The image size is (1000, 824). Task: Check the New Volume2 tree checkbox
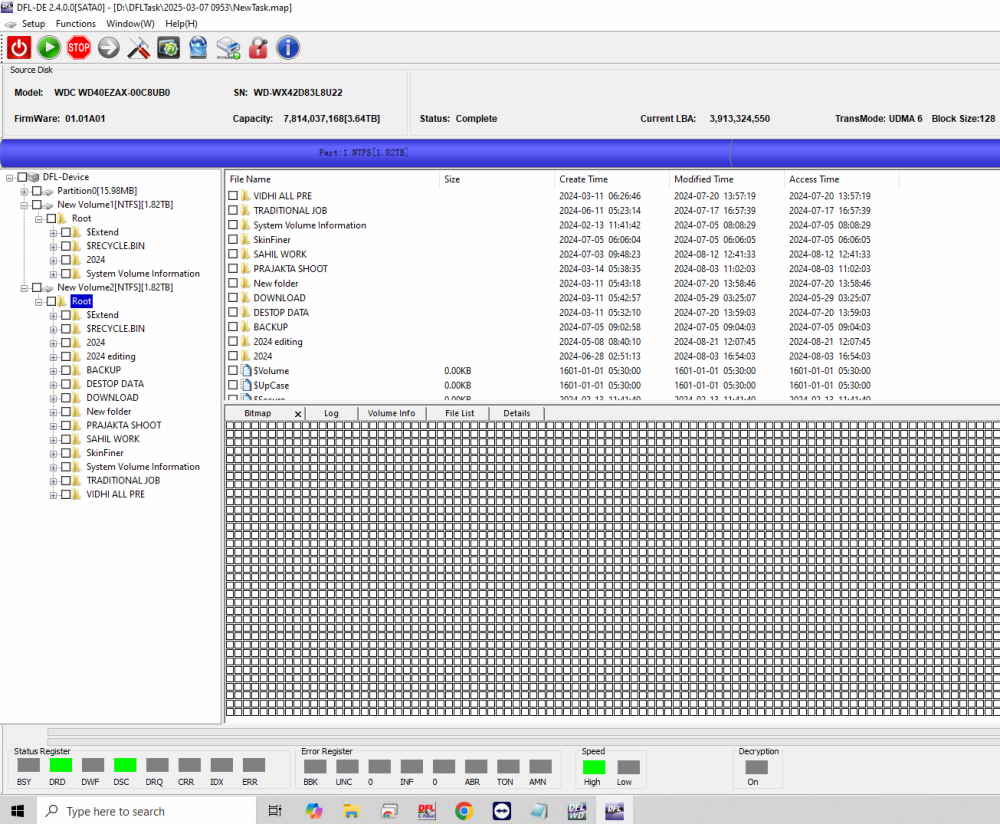click(37, 287)
